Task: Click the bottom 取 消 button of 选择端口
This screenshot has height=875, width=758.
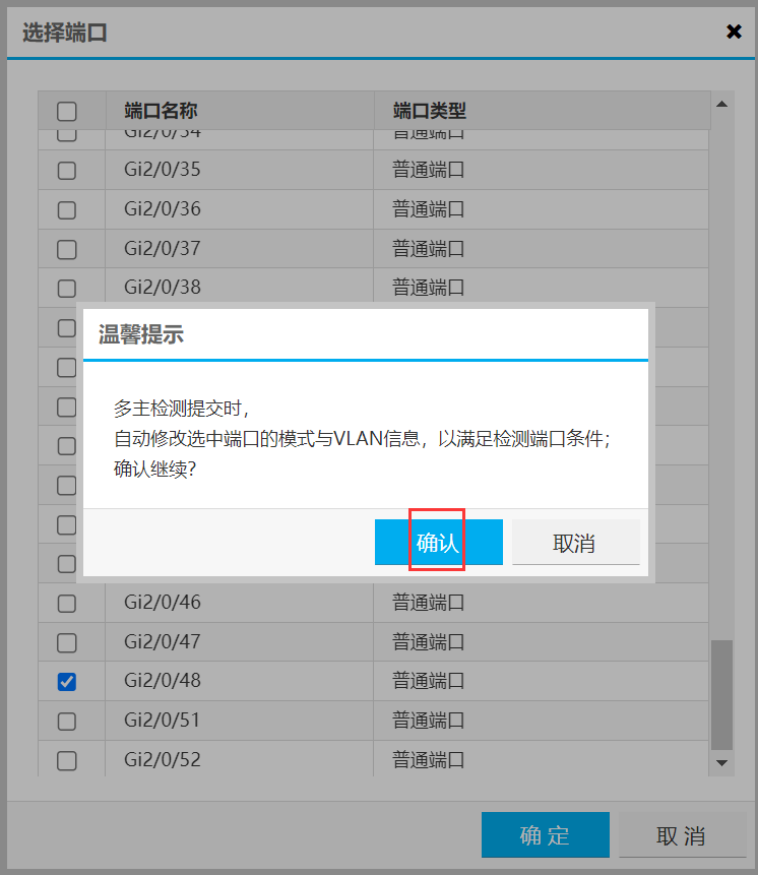Action: (682, 835)
